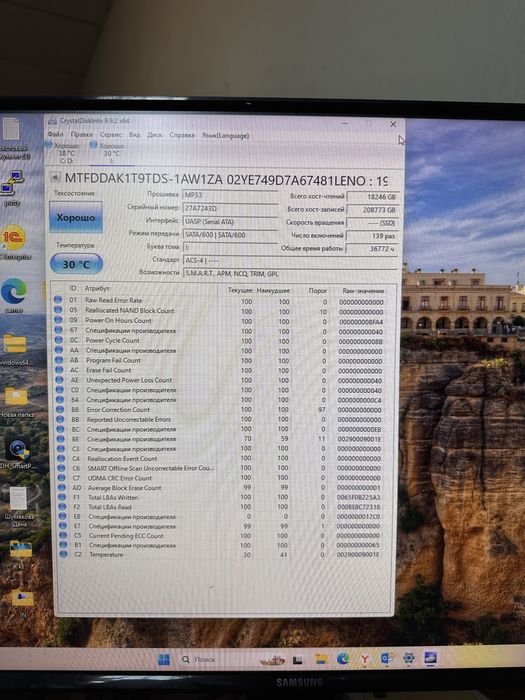525x700 pixels.
Task: Click the Стандарт field showing ACS-4
Action: click(290, 260)
